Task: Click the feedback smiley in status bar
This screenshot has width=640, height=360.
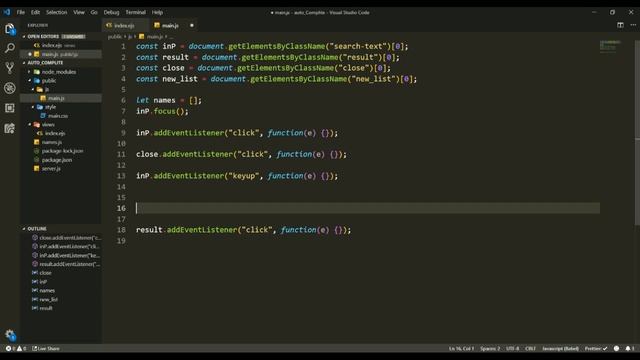Action: pos(616,349)
